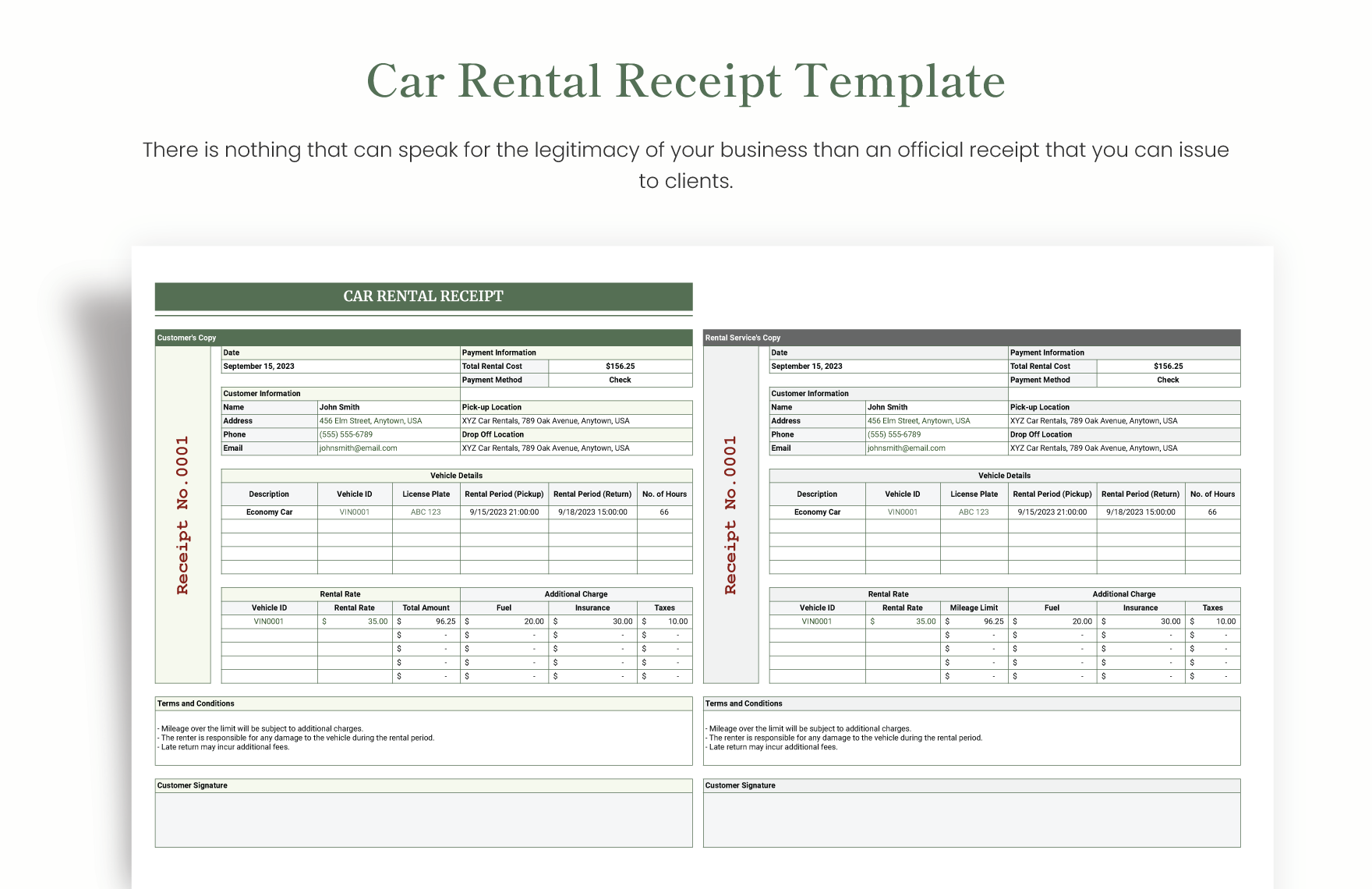Click '(555) 555-6789' in Customer's Copy
The image size is (1372, 889).
coord(346,435)
